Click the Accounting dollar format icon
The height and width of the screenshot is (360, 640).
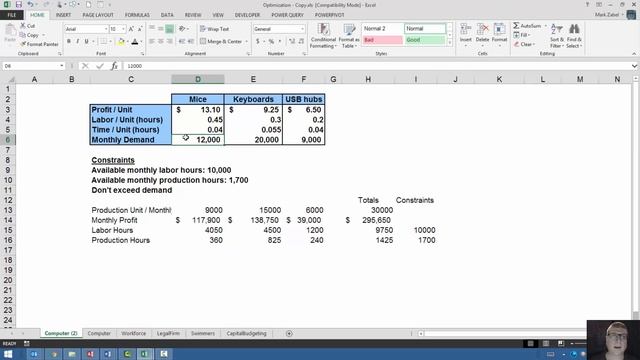click(x=258, y=41)
